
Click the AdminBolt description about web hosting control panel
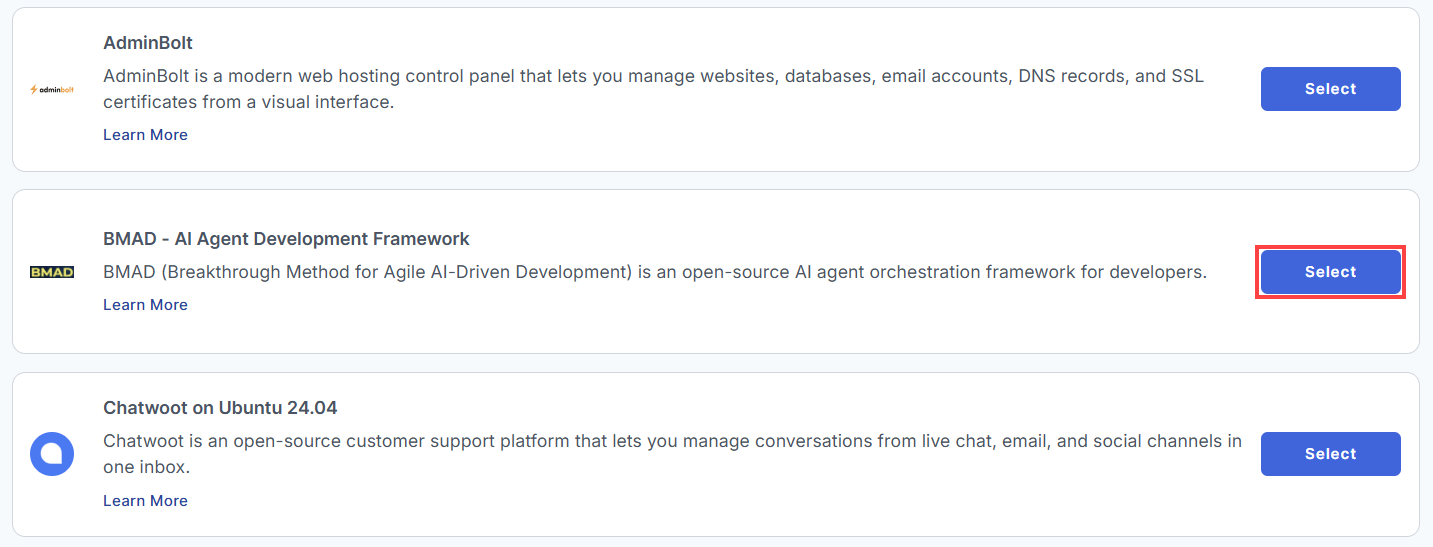(x=653, y=89)
